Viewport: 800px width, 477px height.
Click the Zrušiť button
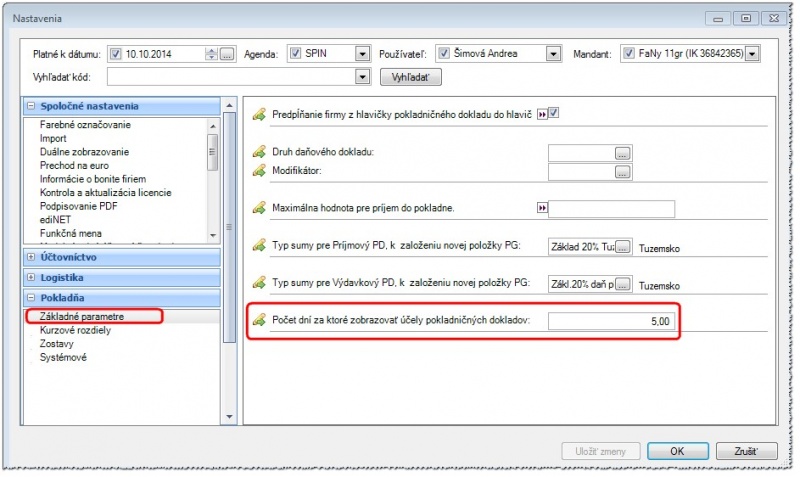click(746, 451)
